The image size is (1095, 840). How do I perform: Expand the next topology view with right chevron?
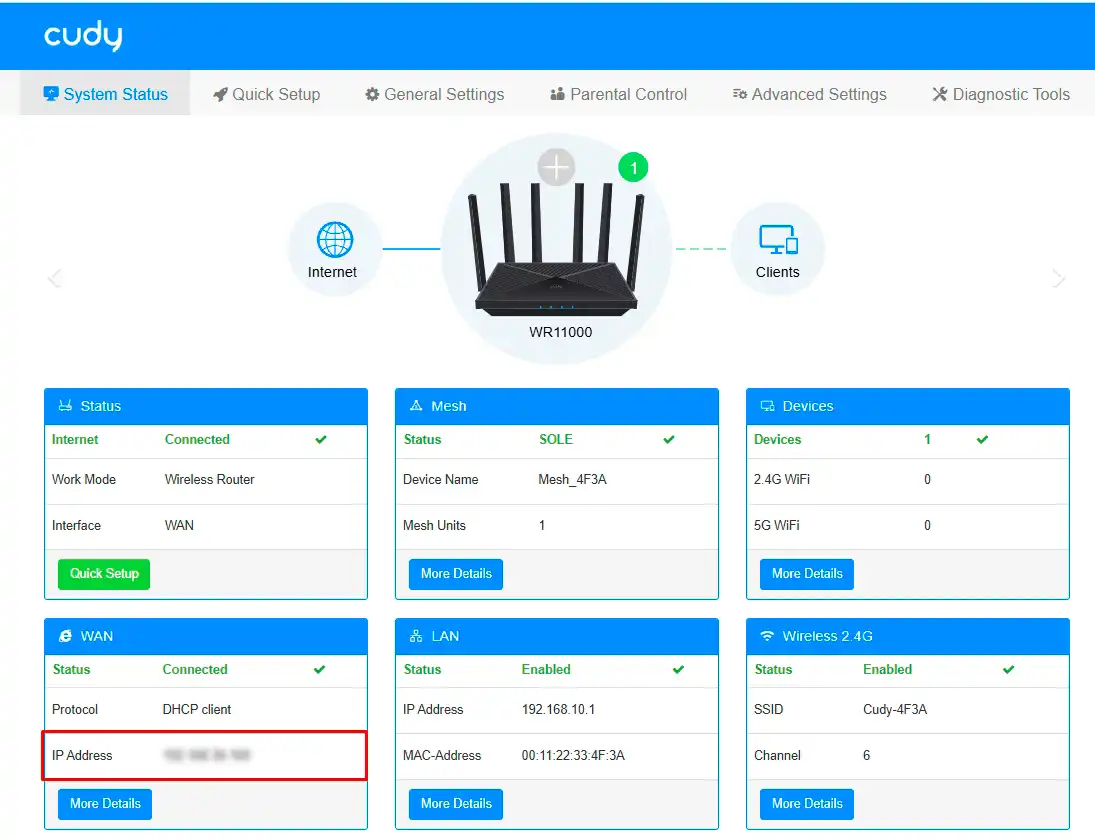tap(1058, 277)
